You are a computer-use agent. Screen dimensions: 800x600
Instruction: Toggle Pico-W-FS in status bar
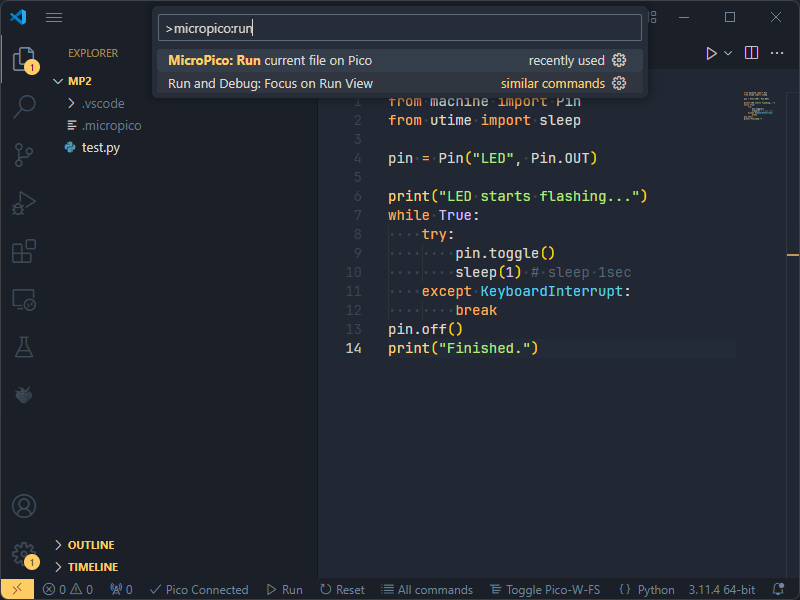[545, 590]
